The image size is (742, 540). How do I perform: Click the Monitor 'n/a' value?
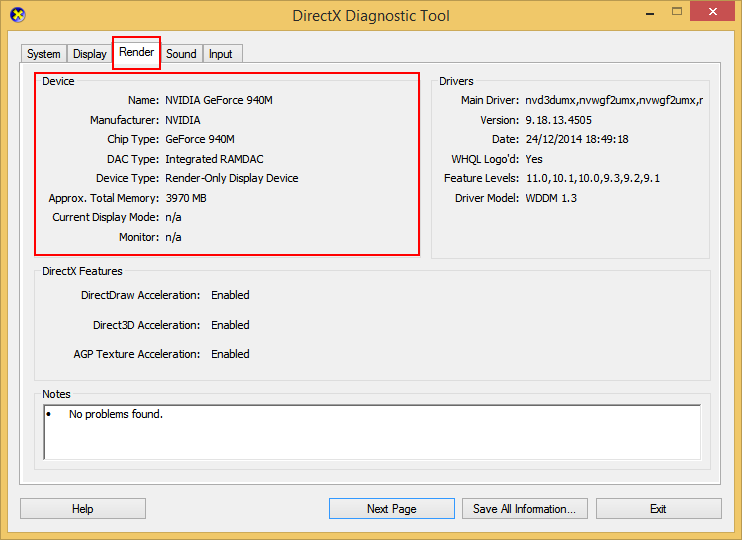click(x=173, y=237)
